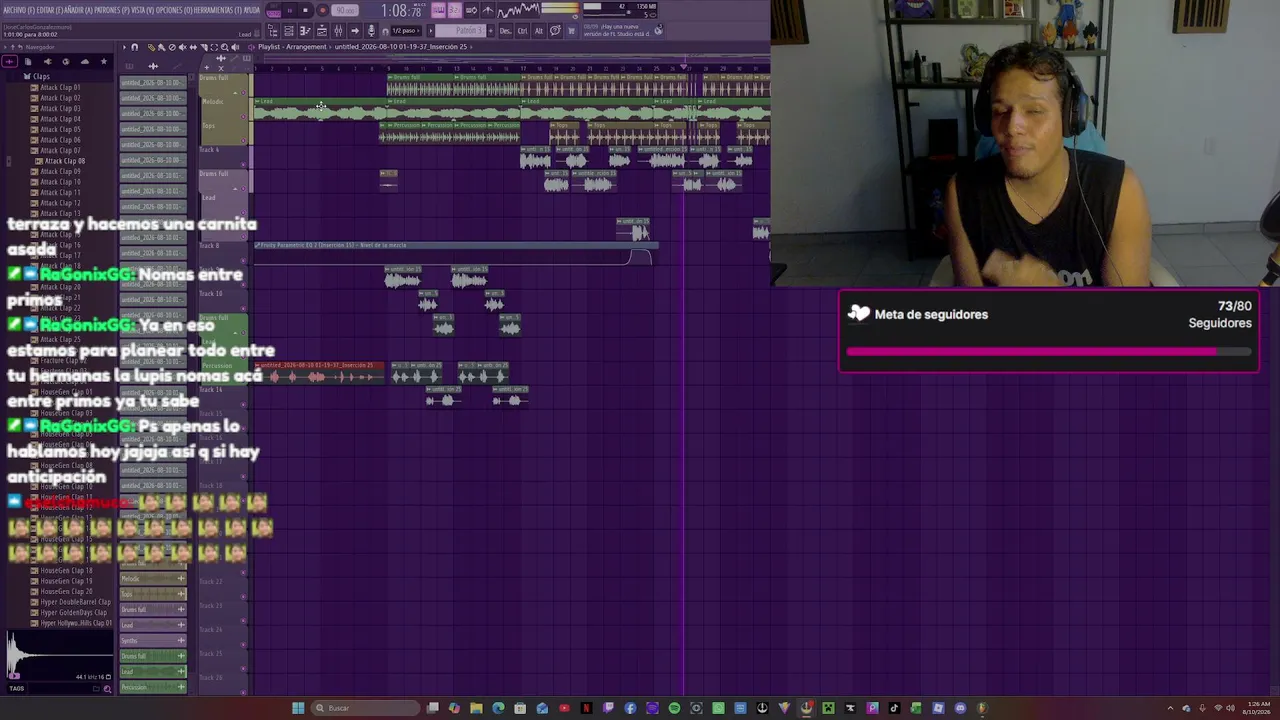Click the song time display 1:08:78

pos(401,11)
